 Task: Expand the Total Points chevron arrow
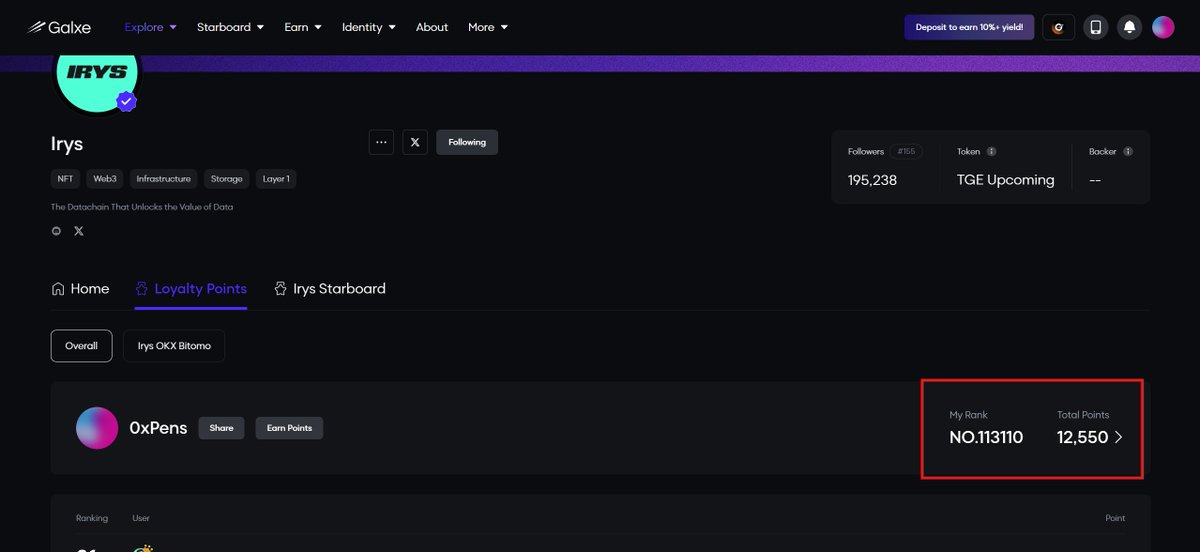click(x=1119, y=437)
